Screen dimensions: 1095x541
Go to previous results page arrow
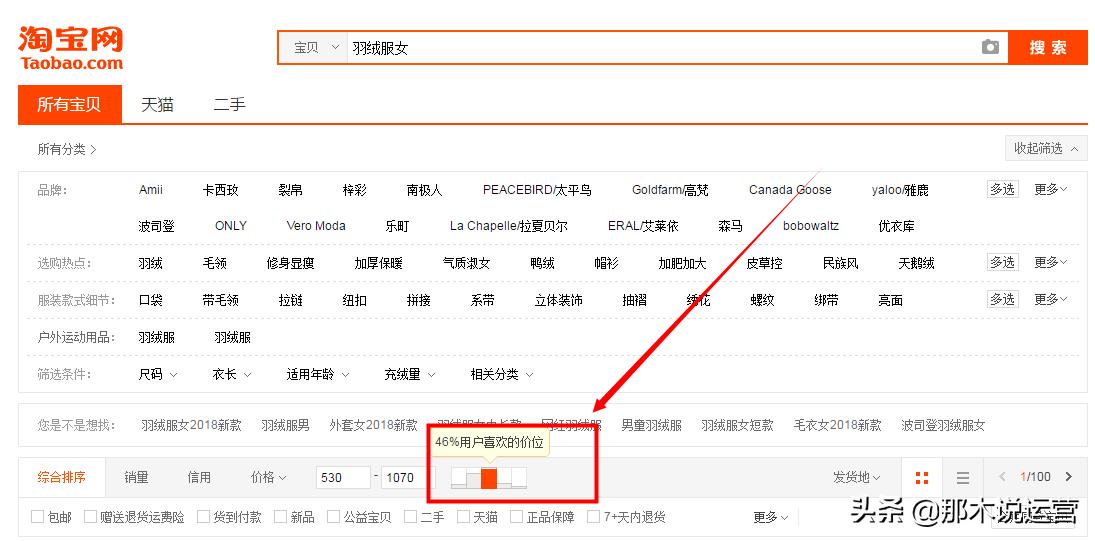pos(1002,477)
